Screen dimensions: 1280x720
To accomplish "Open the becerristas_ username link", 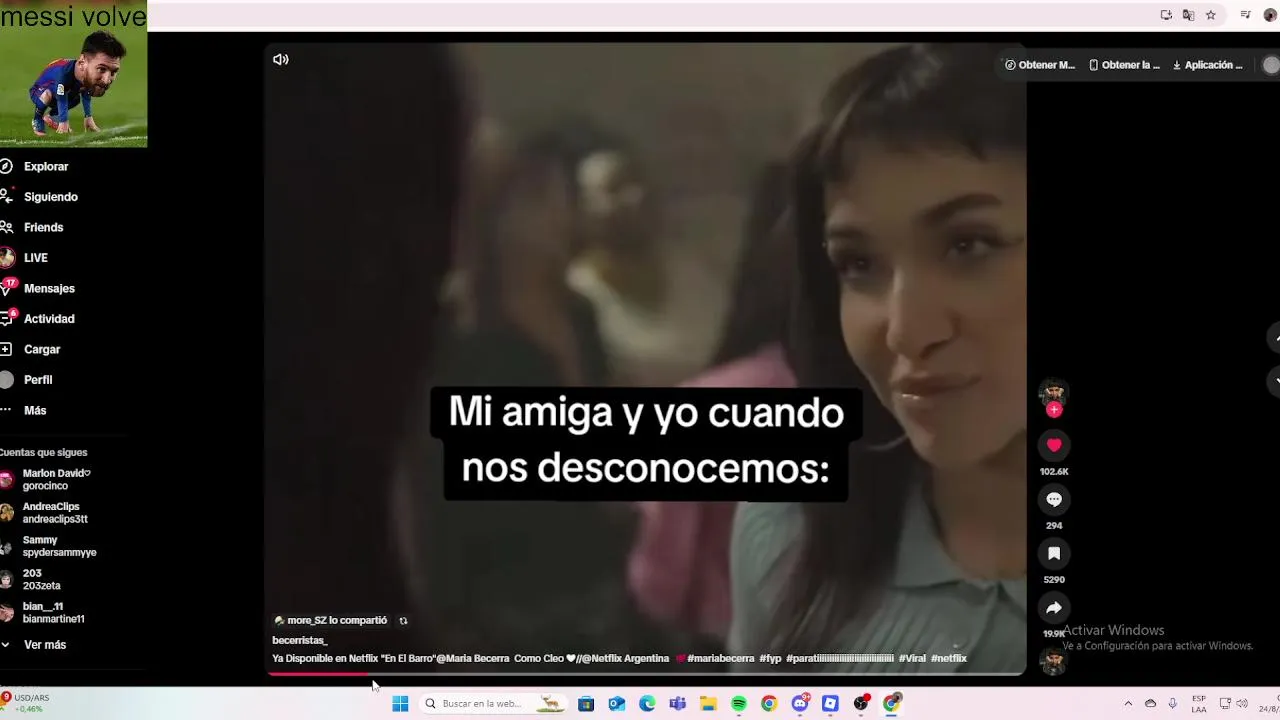I will pyautogui.click(x=300, y=640).
